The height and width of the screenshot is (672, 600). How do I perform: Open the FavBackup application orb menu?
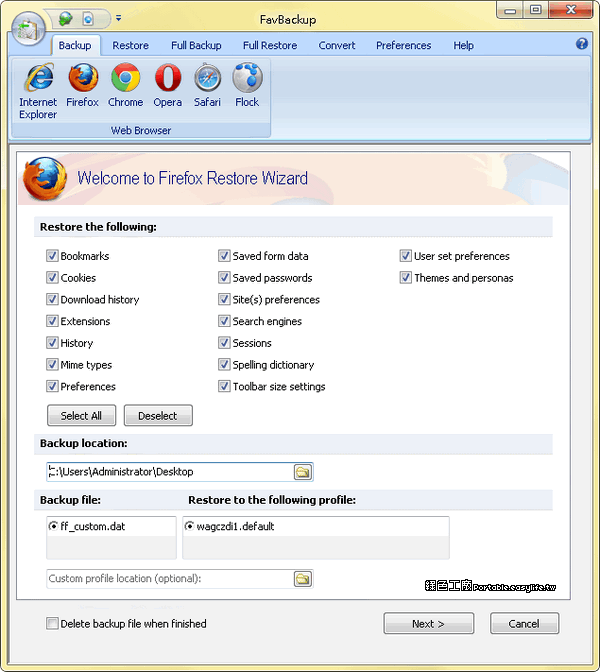pyautogui.click(x=28, y=29)
